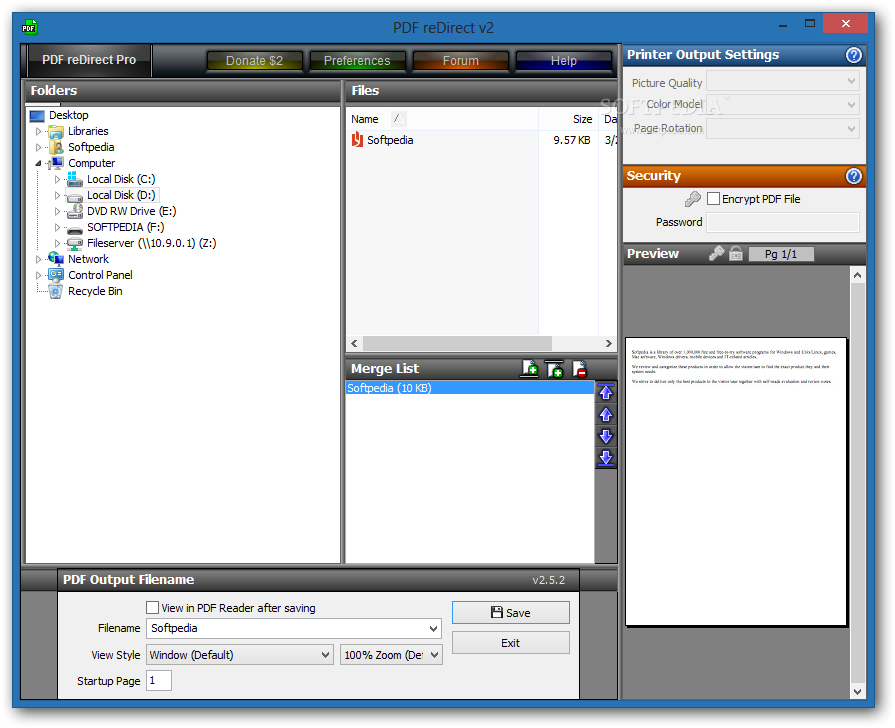Expand the Local Disk (C:) node
Screen dimensions: 895x728
pyautogui.click(x=57, y=179)
